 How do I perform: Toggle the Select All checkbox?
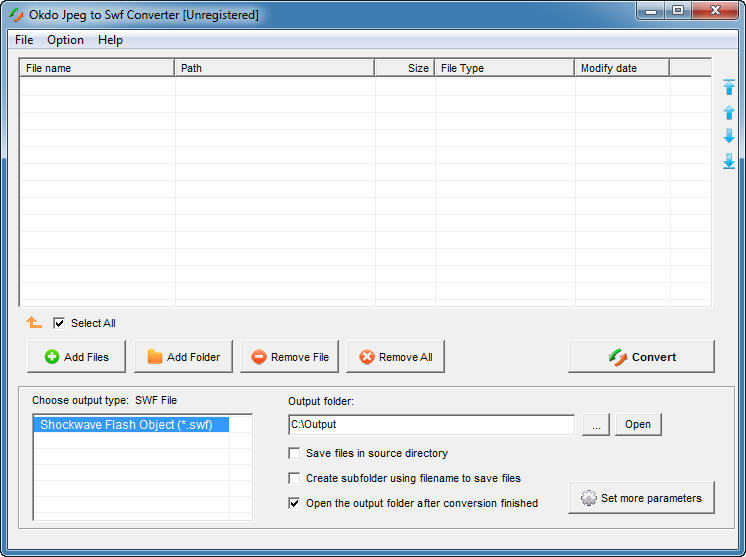(59, 323)
